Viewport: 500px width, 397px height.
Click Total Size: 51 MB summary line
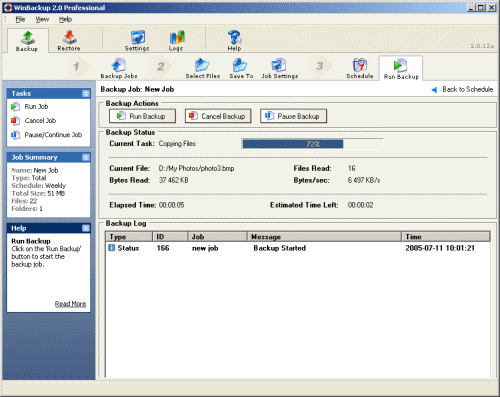pyautogui.click(x=38, y=193)
